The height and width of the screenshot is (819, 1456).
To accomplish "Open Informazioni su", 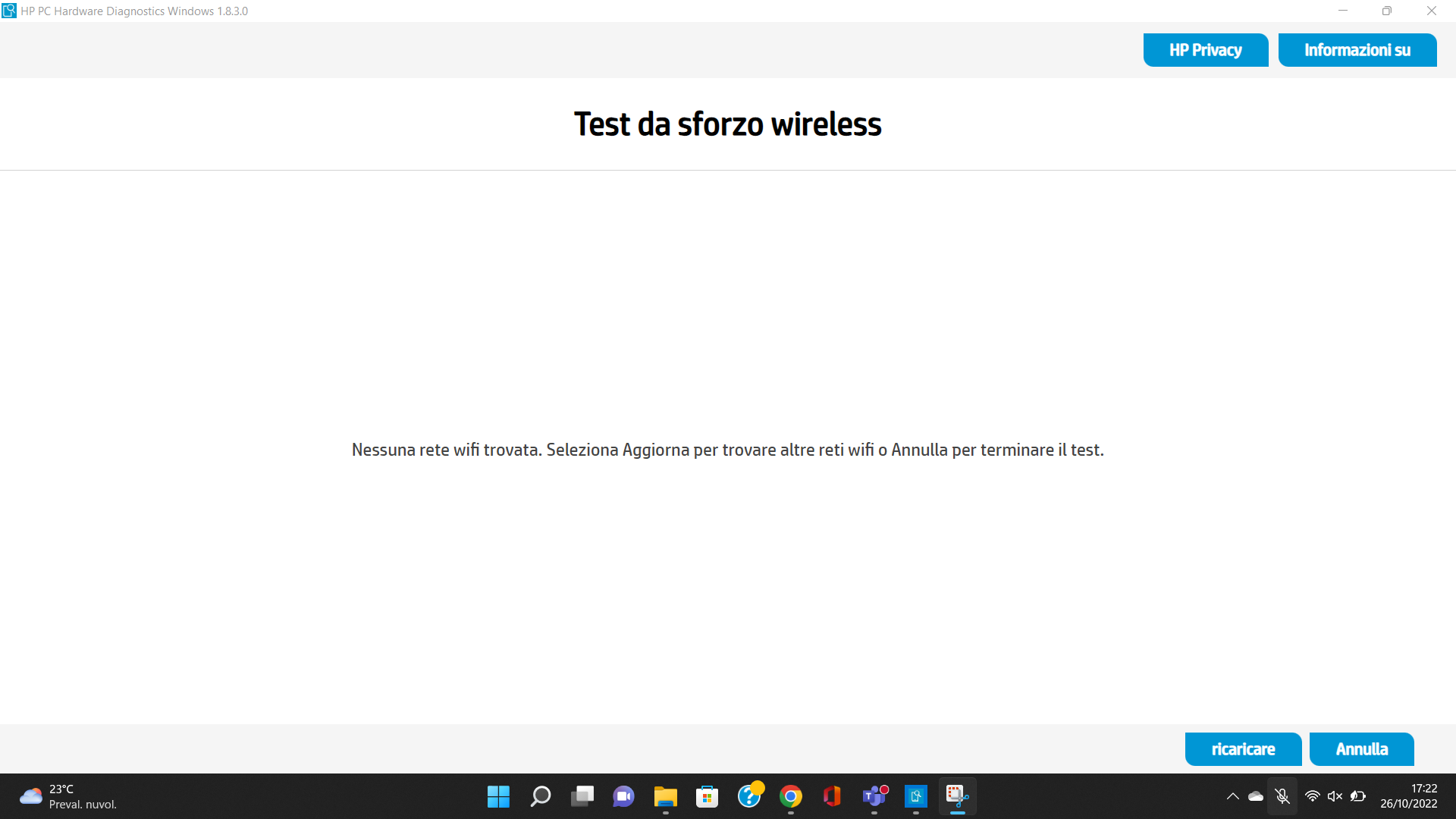I will click(x=1357, y=49).
